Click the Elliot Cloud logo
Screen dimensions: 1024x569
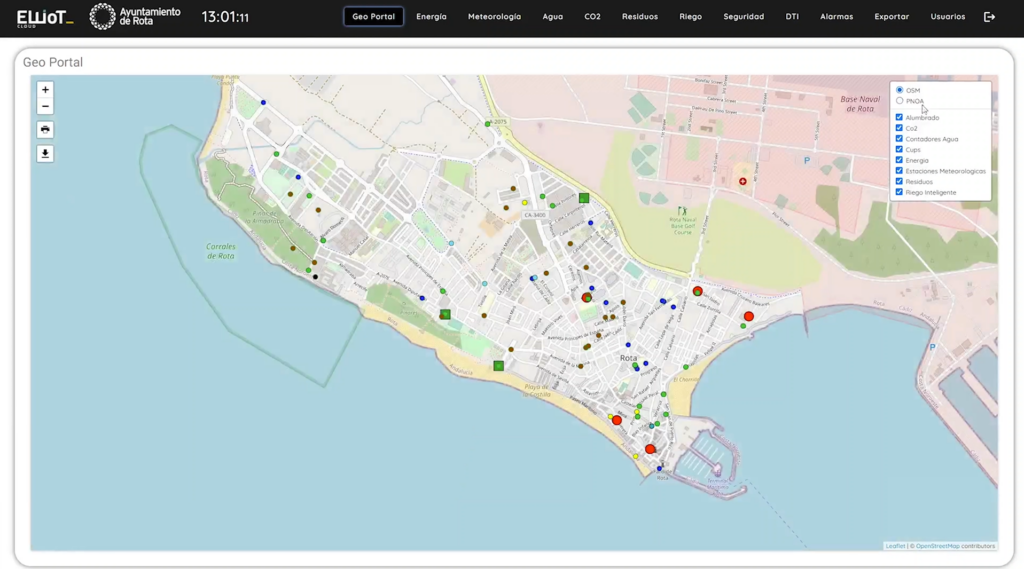44,17
